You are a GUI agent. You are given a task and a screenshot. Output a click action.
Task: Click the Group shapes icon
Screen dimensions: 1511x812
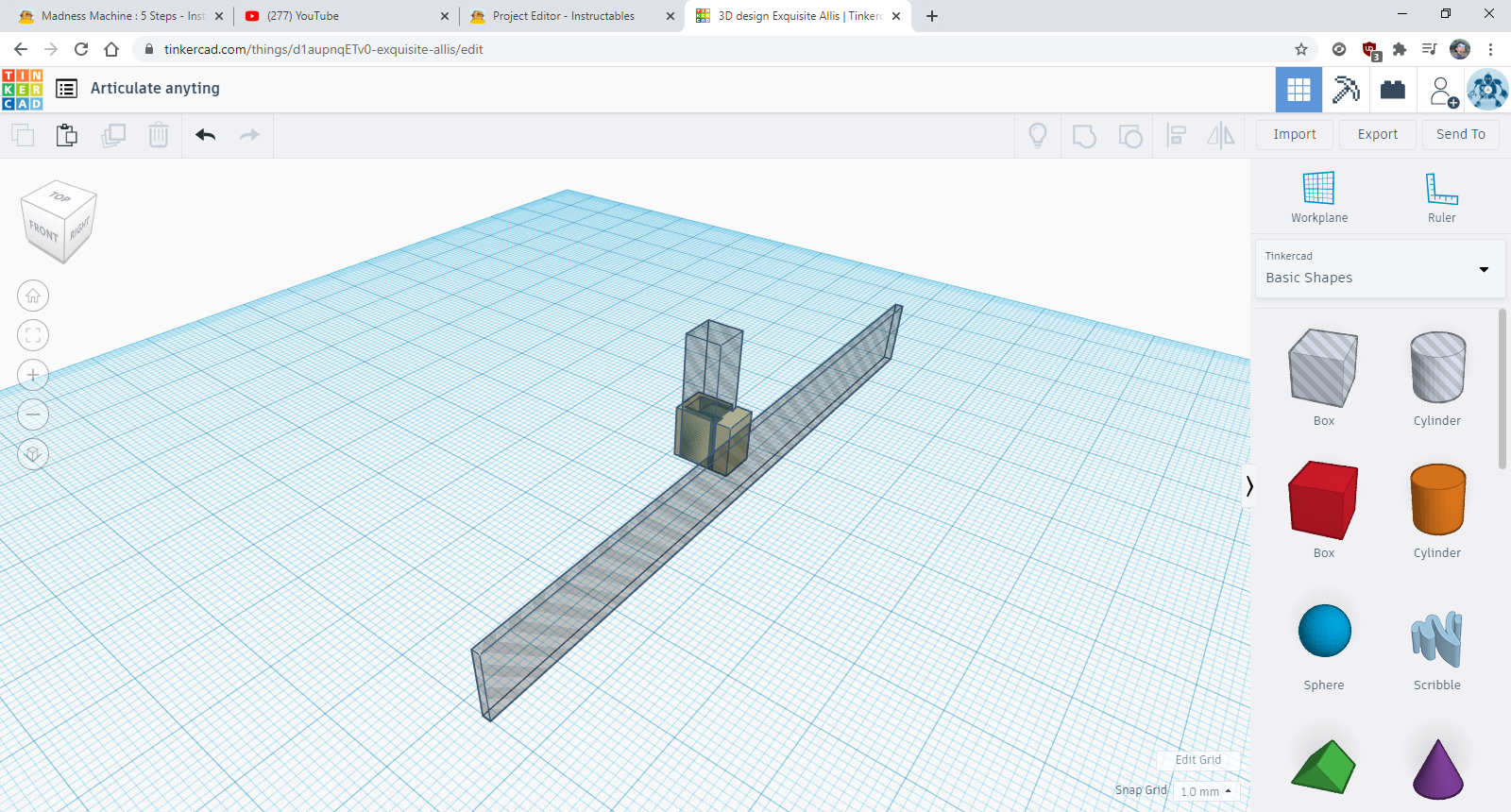pos(1084,136)
